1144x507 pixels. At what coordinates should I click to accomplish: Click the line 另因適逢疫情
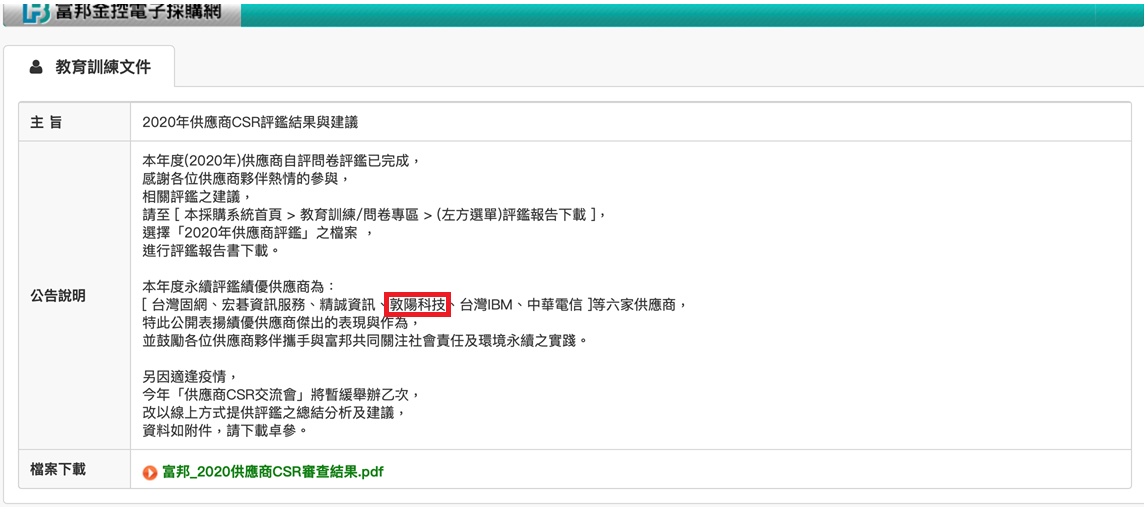(x=190, y=378)
